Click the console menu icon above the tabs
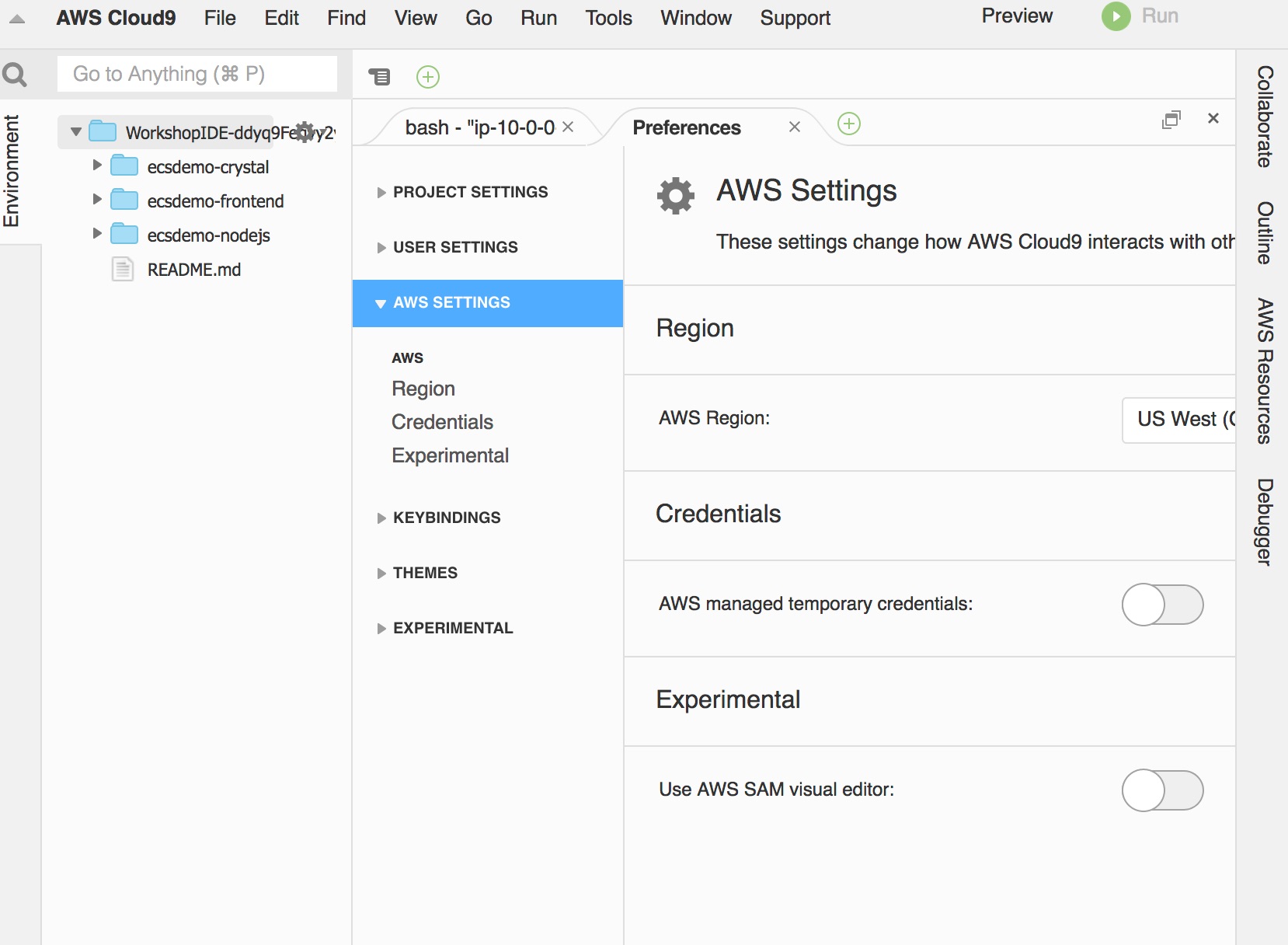 click(x=380, y=77)
